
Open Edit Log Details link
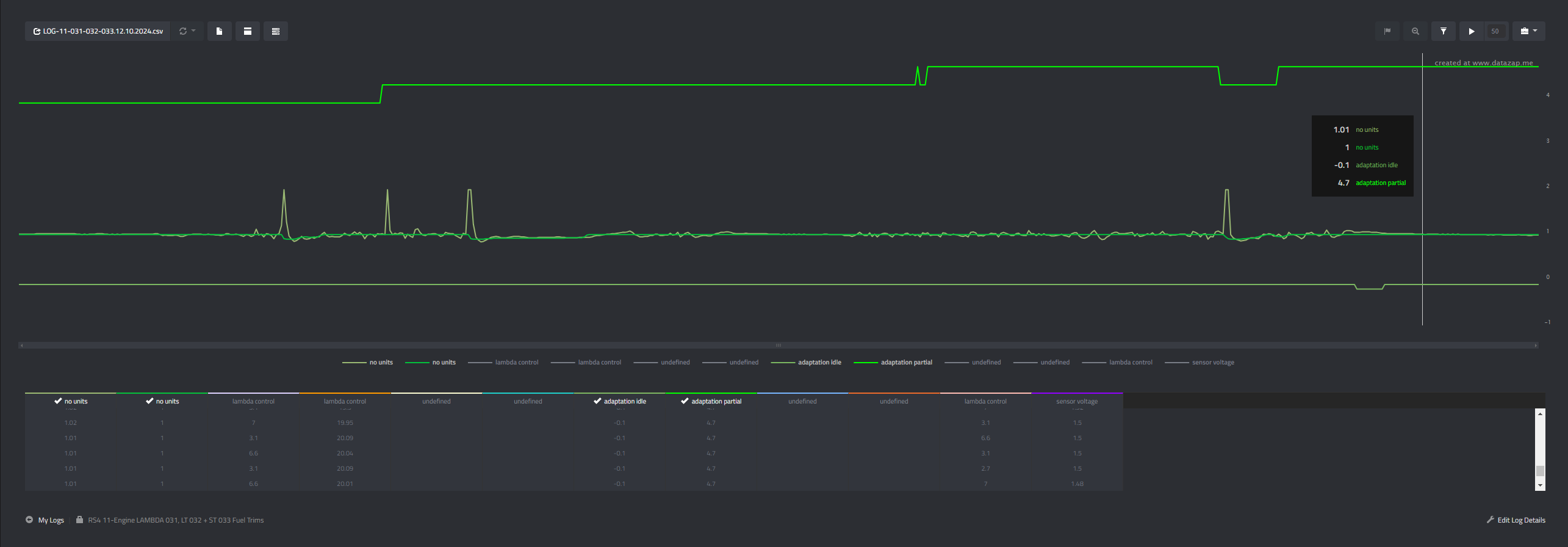[x=1516, y=520]
